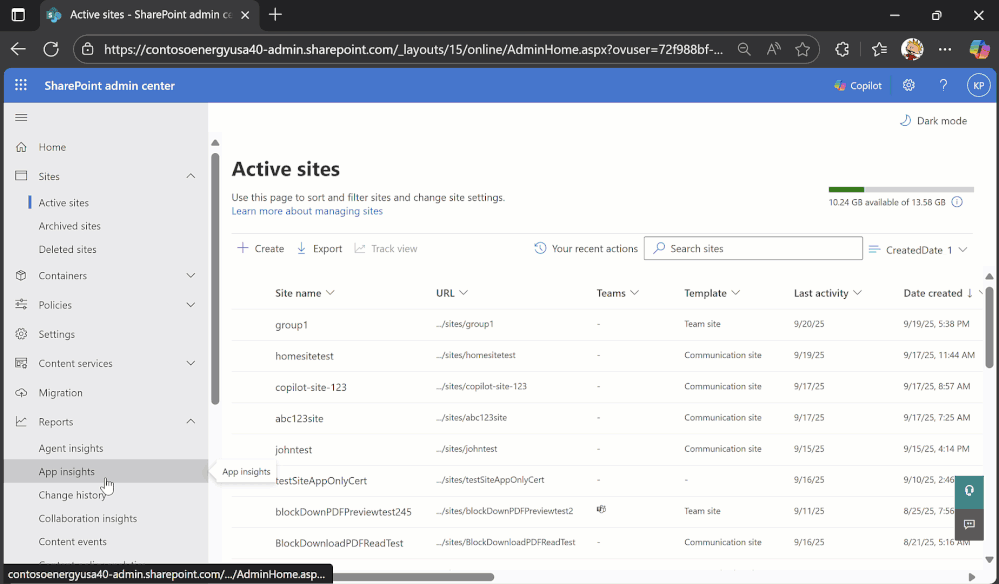Refresh the browser page
999x584 pixels.
51,49
